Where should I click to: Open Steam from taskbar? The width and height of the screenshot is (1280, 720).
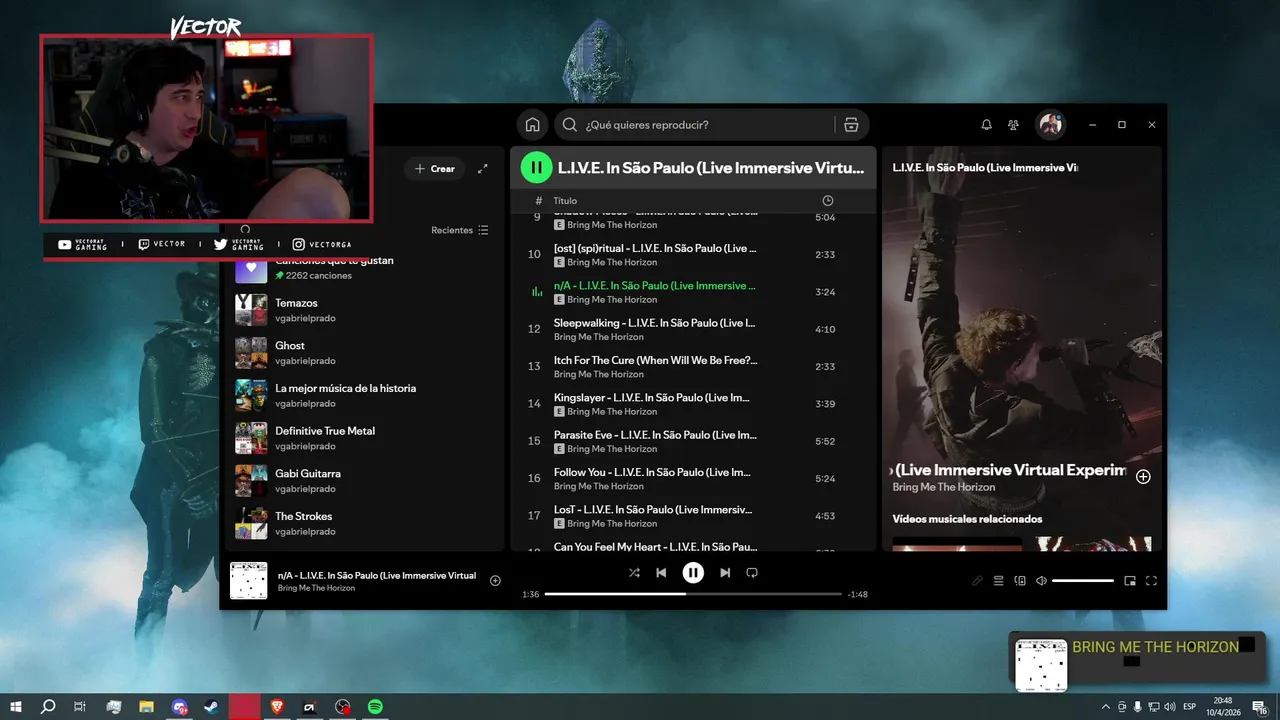pos(212,707)
